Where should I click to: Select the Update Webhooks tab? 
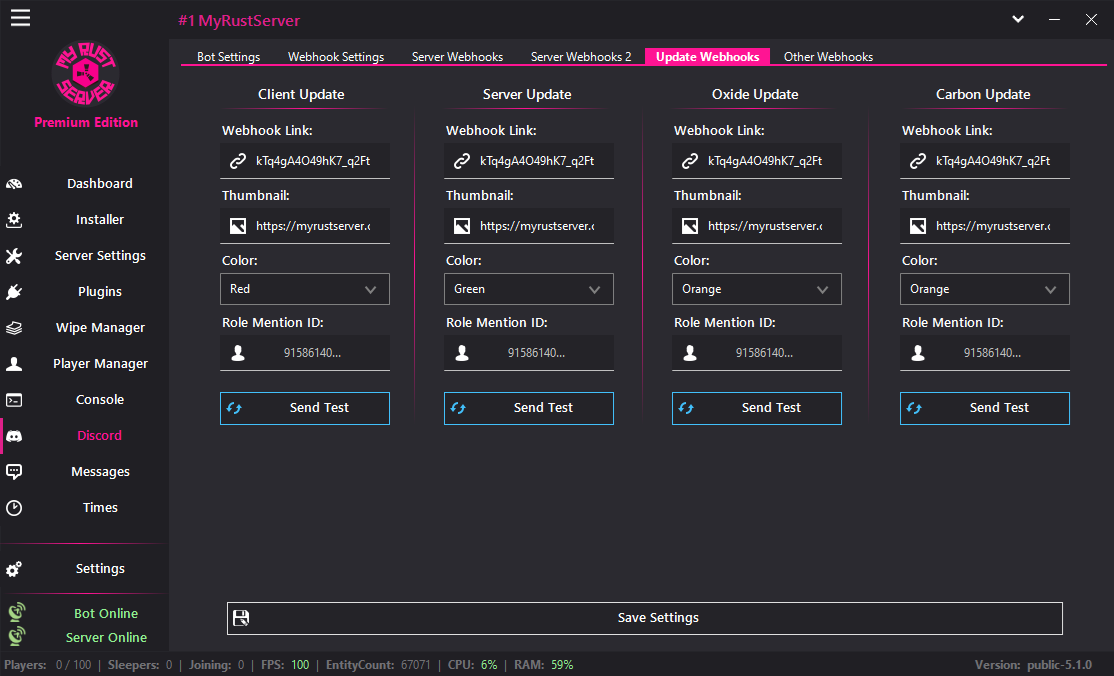[708, 57]
